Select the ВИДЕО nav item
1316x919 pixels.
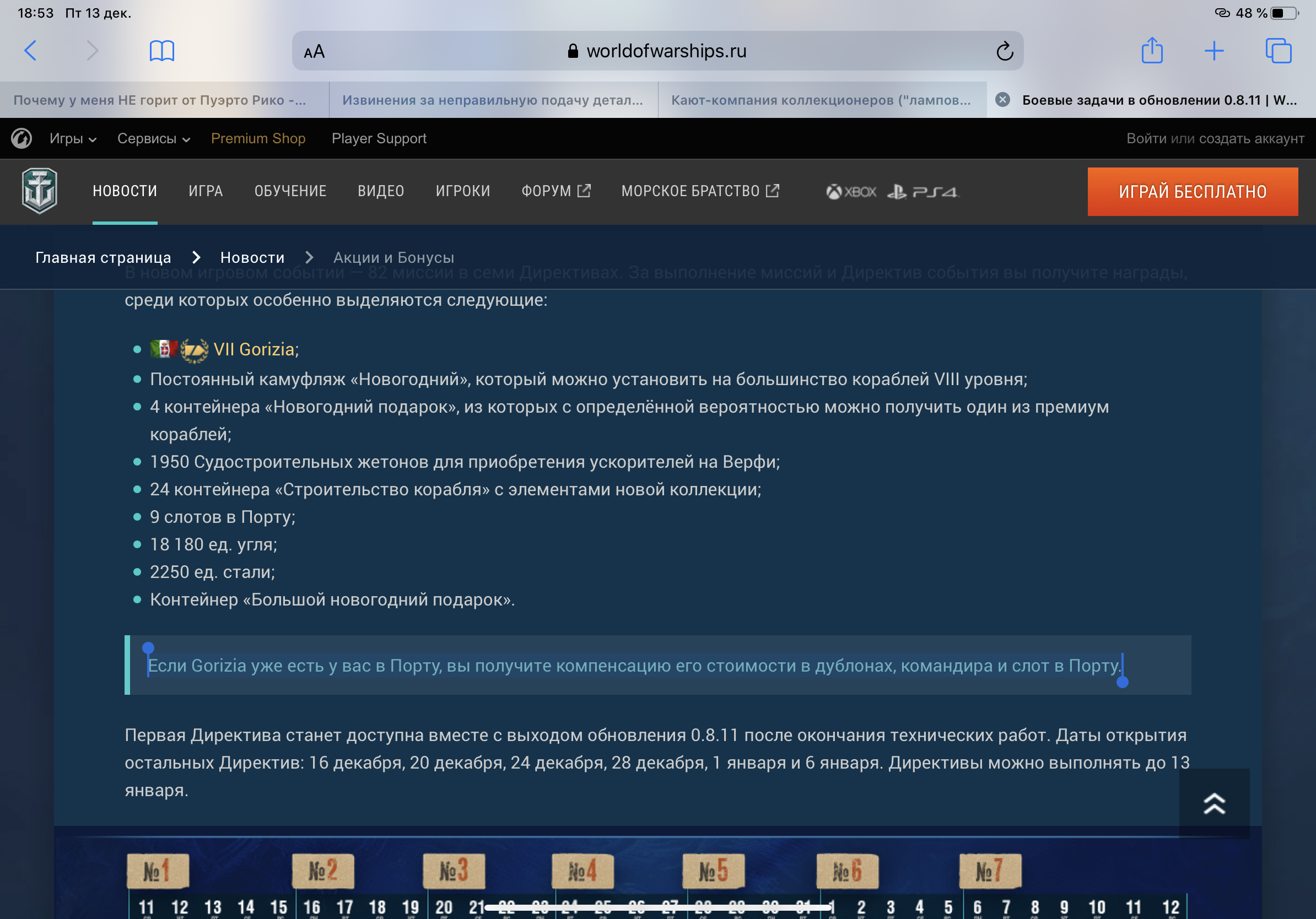click(381, 191)
